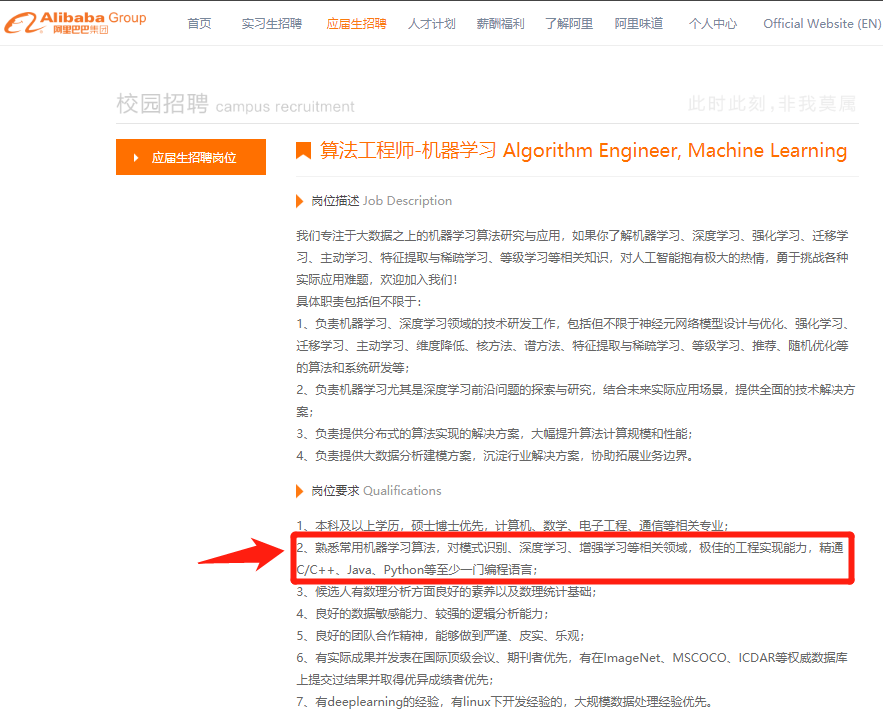The height and width of the screenshot is (714, 883).
Task: Click the line 具体职责包括但不限于
Action: coord(359,302)
